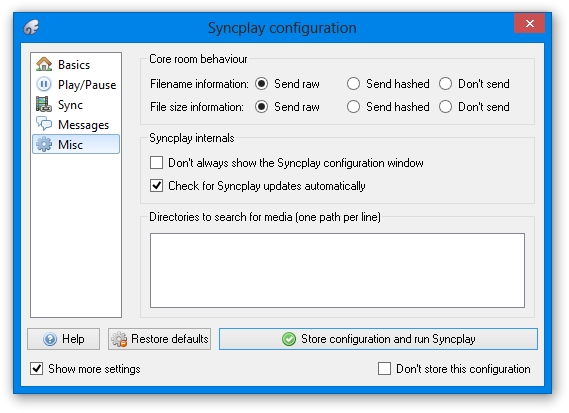Toggle the Show more settings checkbox
The image size is (569, 413).
click(x=36, y=369)
